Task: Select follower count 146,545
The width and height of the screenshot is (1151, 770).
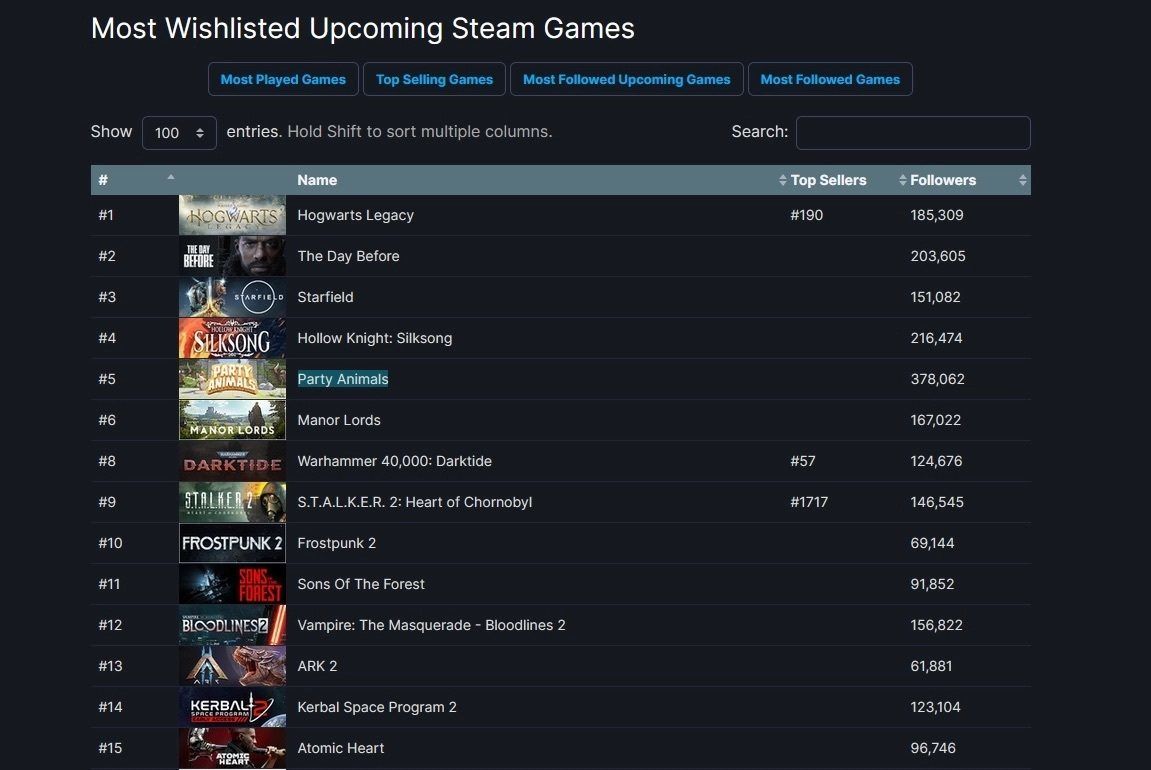Action: (937, 502)
